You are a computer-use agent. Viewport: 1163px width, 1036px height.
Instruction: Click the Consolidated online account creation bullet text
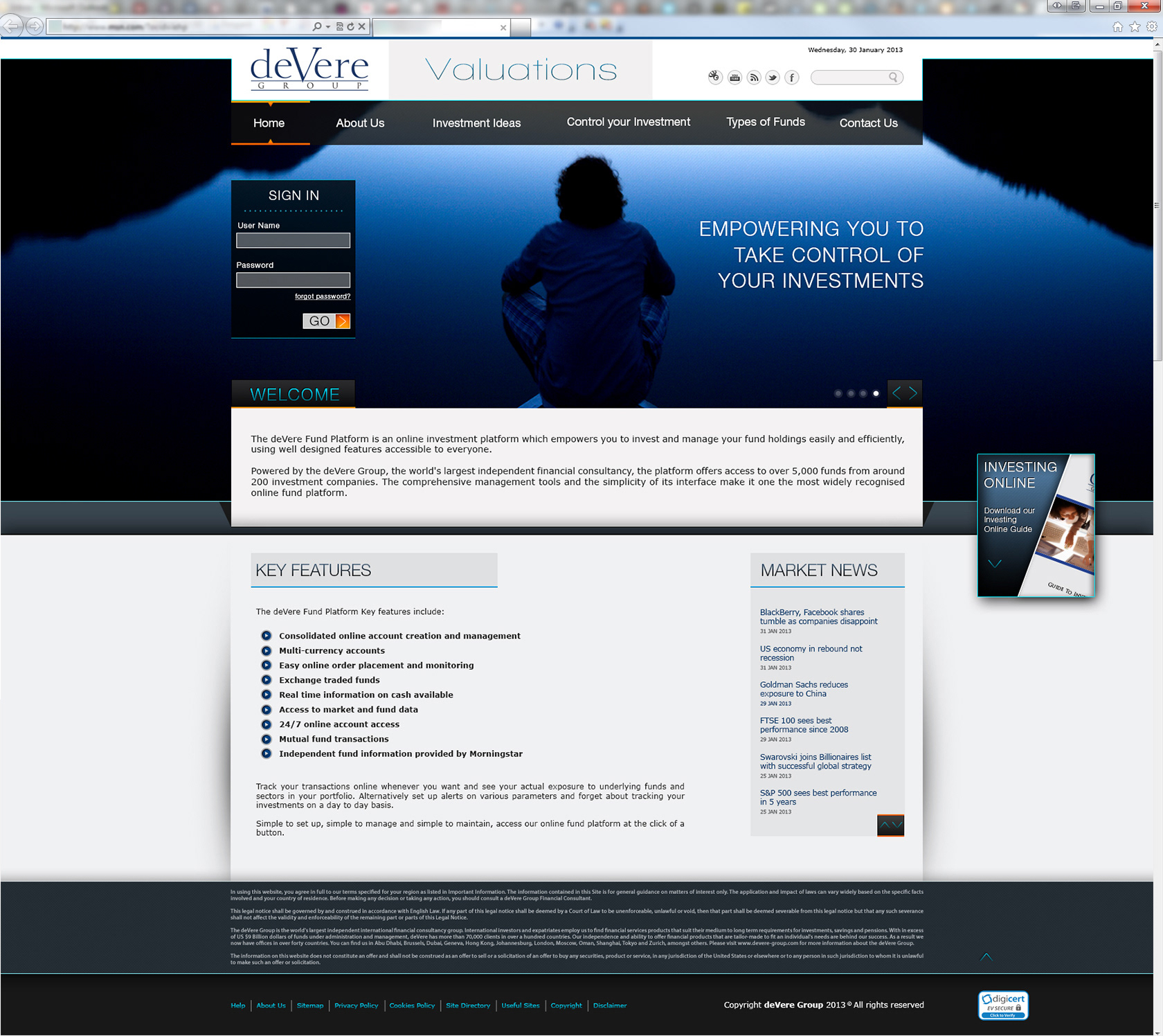click(x=399, y=636)
